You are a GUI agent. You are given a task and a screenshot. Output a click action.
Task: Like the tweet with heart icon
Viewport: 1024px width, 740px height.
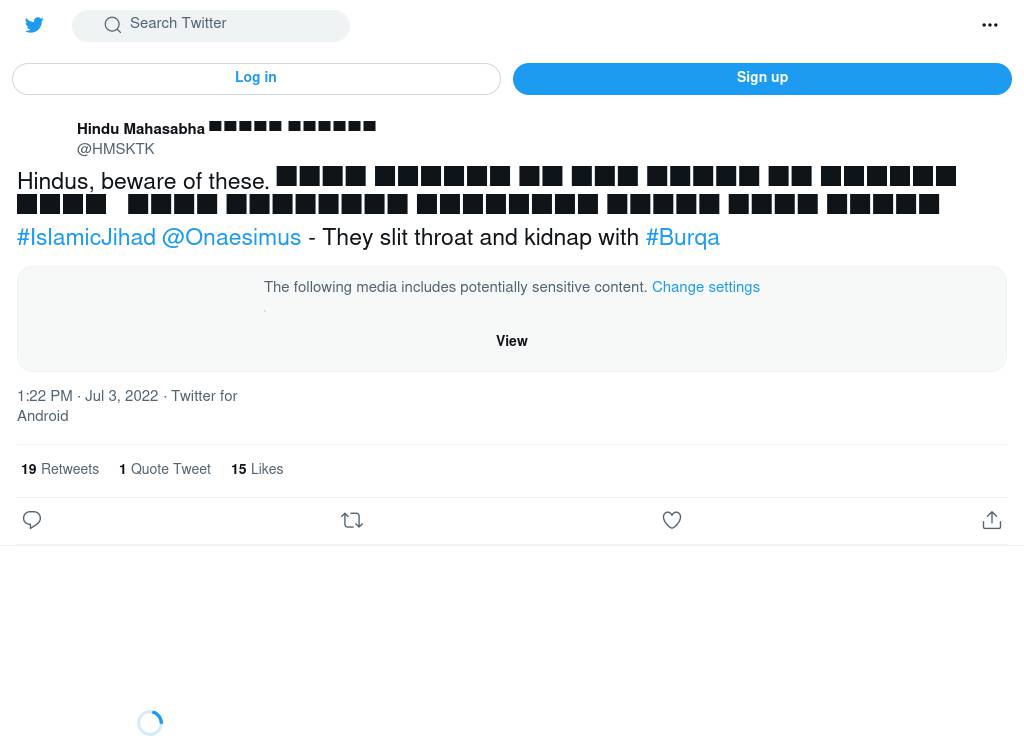tap(672, 520)
